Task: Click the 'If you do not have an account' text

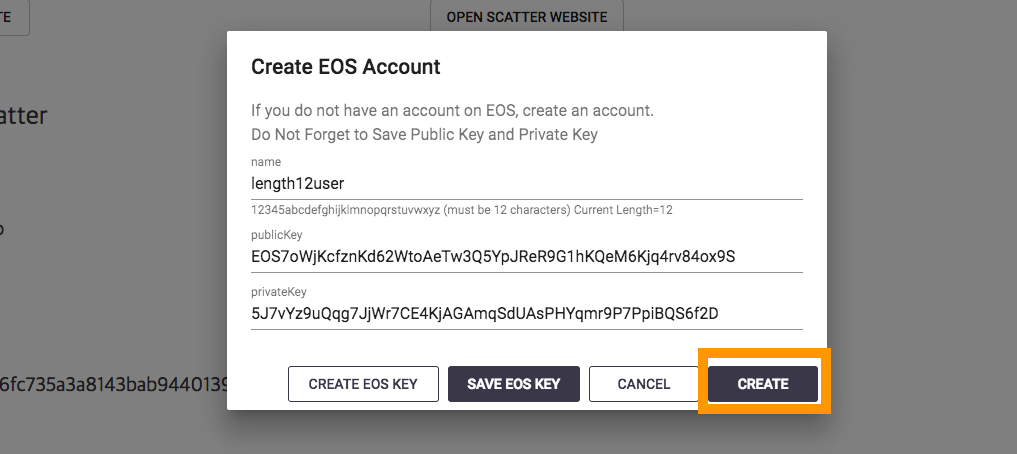Action: (x=452, y=110)
